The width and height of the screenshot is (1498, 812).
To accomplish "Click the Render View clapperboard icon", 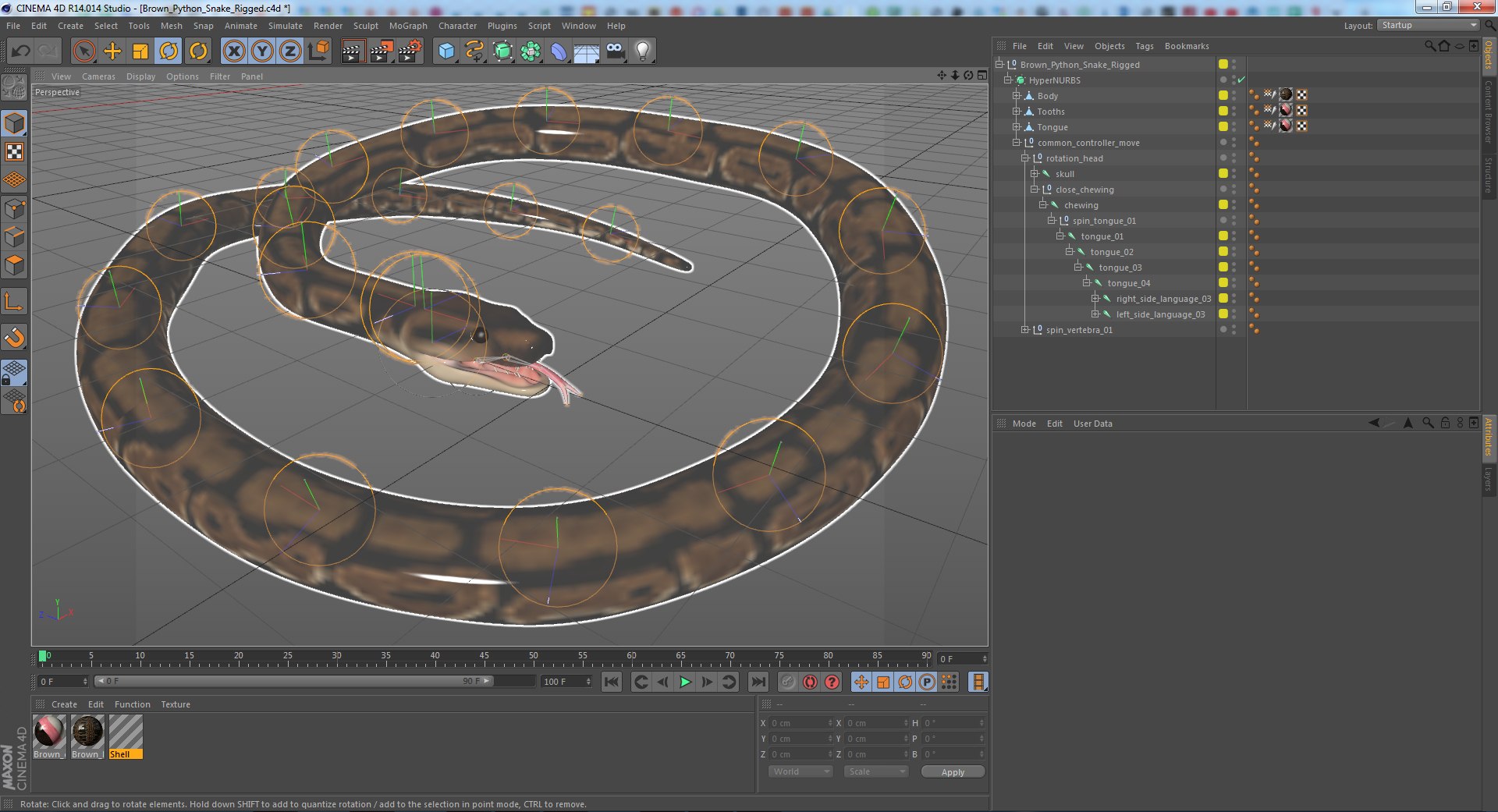I will tap(352, 51).
